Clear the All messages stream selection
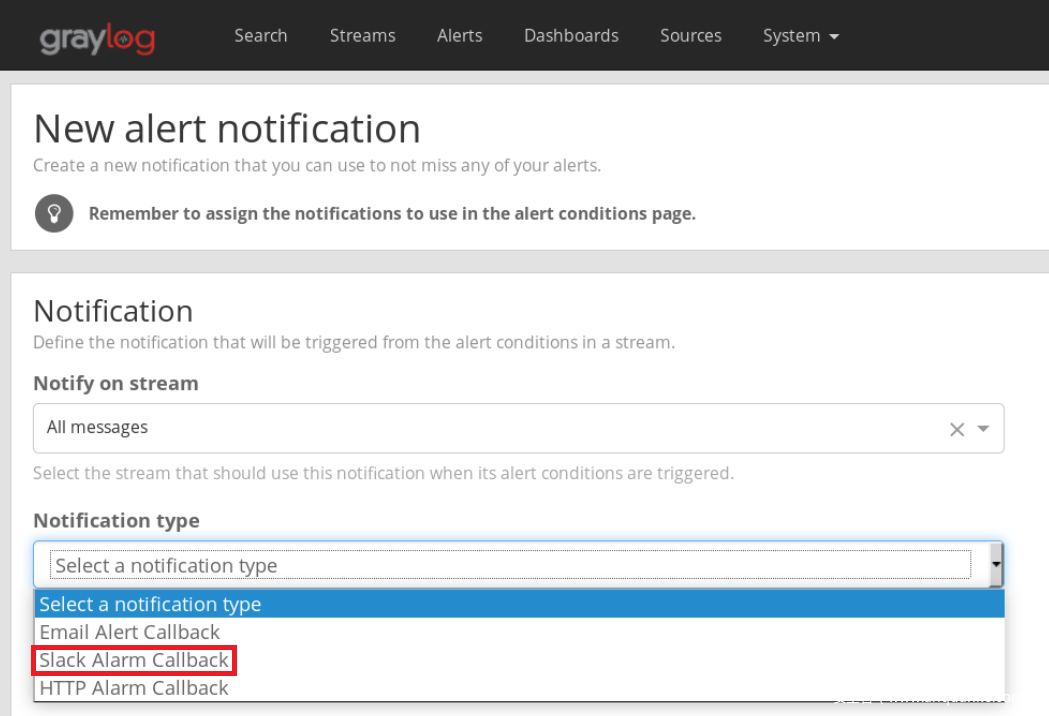Image resolution: width=1049 pixels, height=716 pixels. point(957,429)
